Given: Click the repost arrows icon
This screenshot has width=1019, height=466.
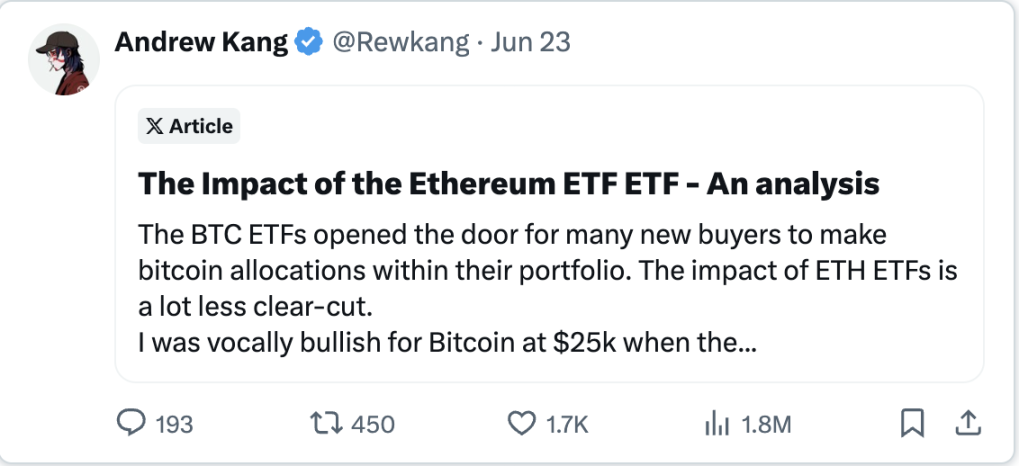Looking at the screenshot, I should coord(325,424).
